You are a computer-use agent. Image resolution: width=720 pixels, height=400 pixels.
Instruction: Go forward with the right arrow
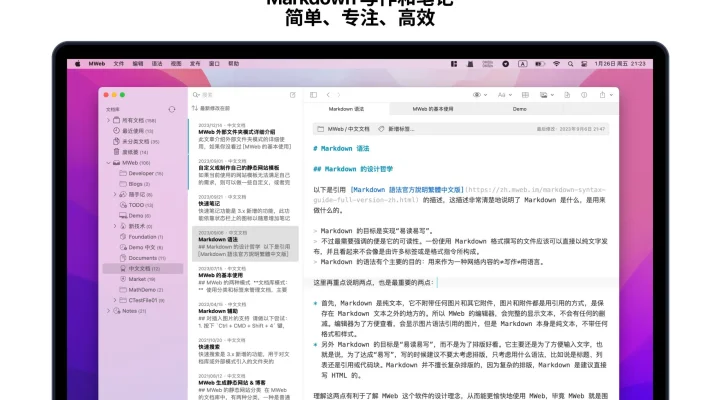tap(339, 95)
